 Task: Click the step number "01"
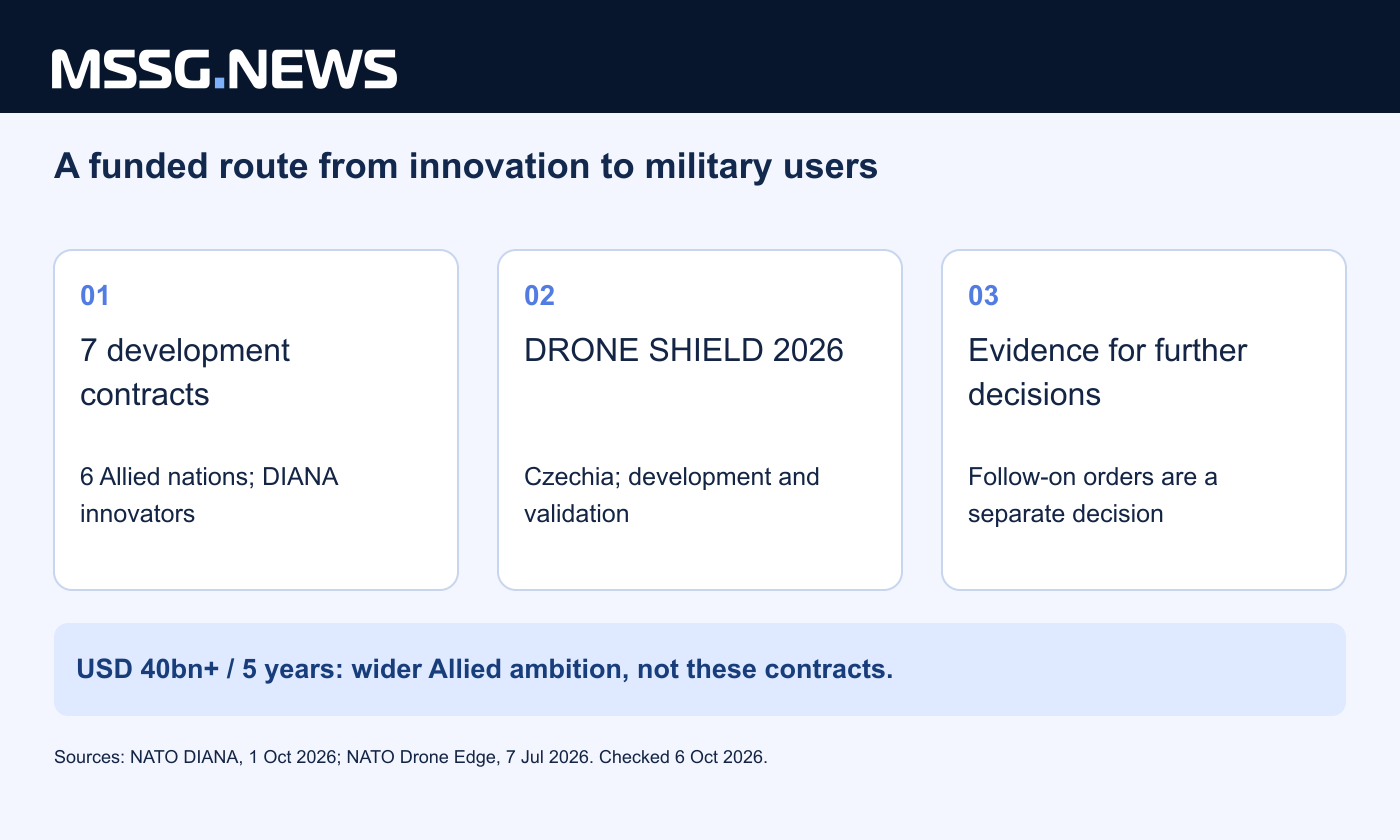[x=95, y=296]
